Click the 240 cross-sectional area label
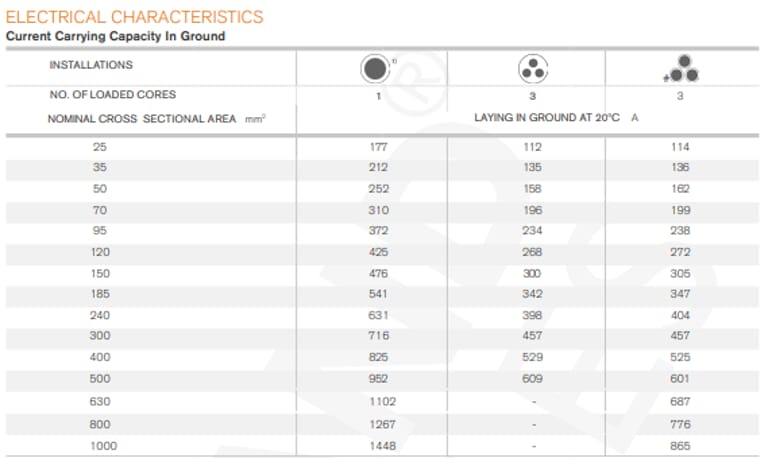Image resolution: width=768 pixels, height=458 pixels. click(103, 316)
